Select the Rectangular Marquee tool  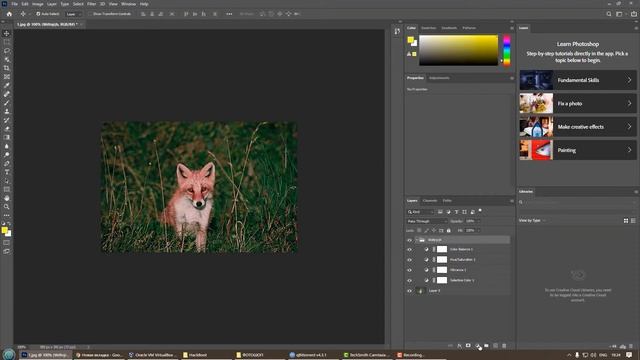click(7, 42)
